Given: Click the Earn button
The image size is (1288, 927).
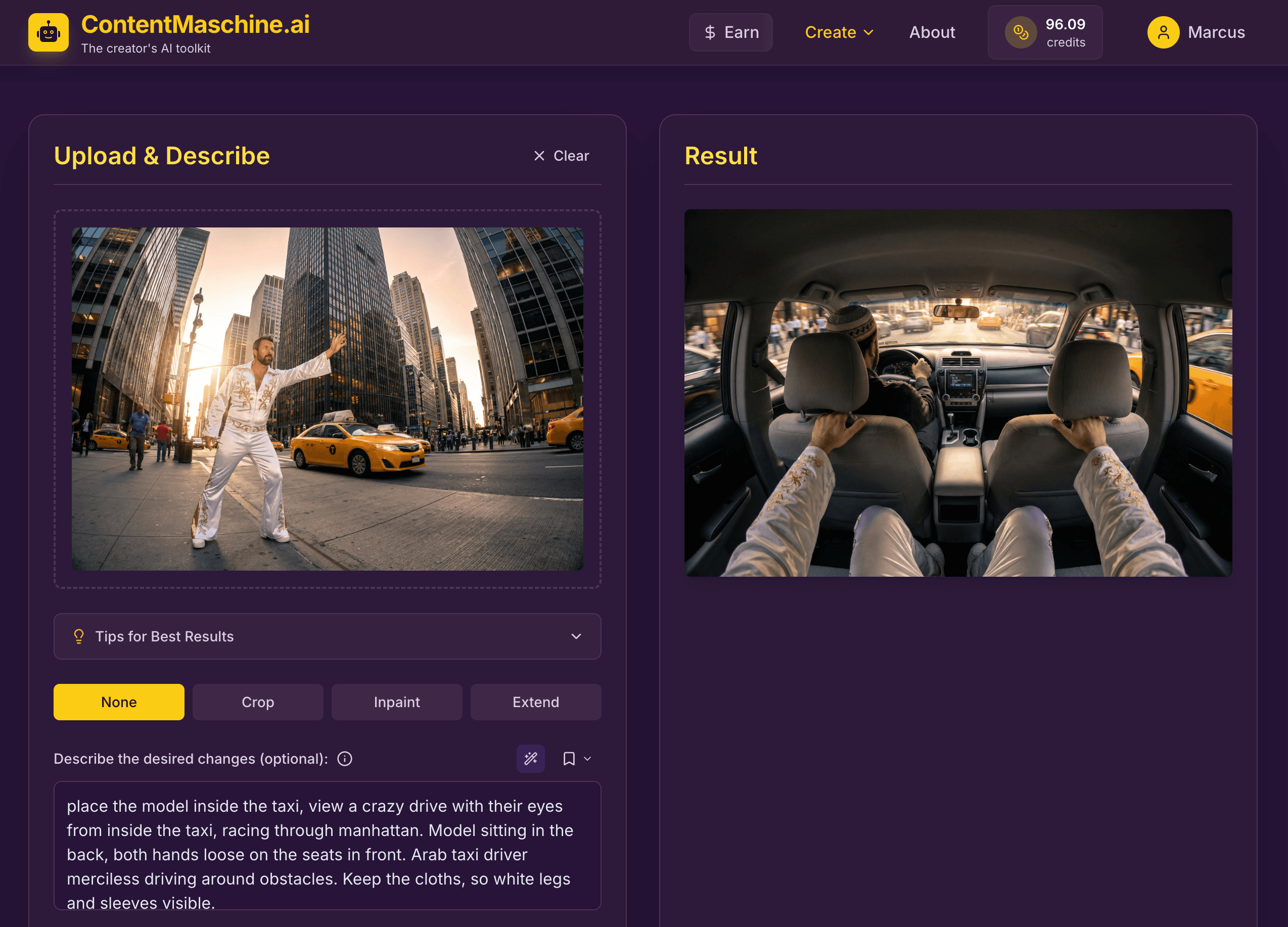Looking at the screenshot, I should coord(731,32).
